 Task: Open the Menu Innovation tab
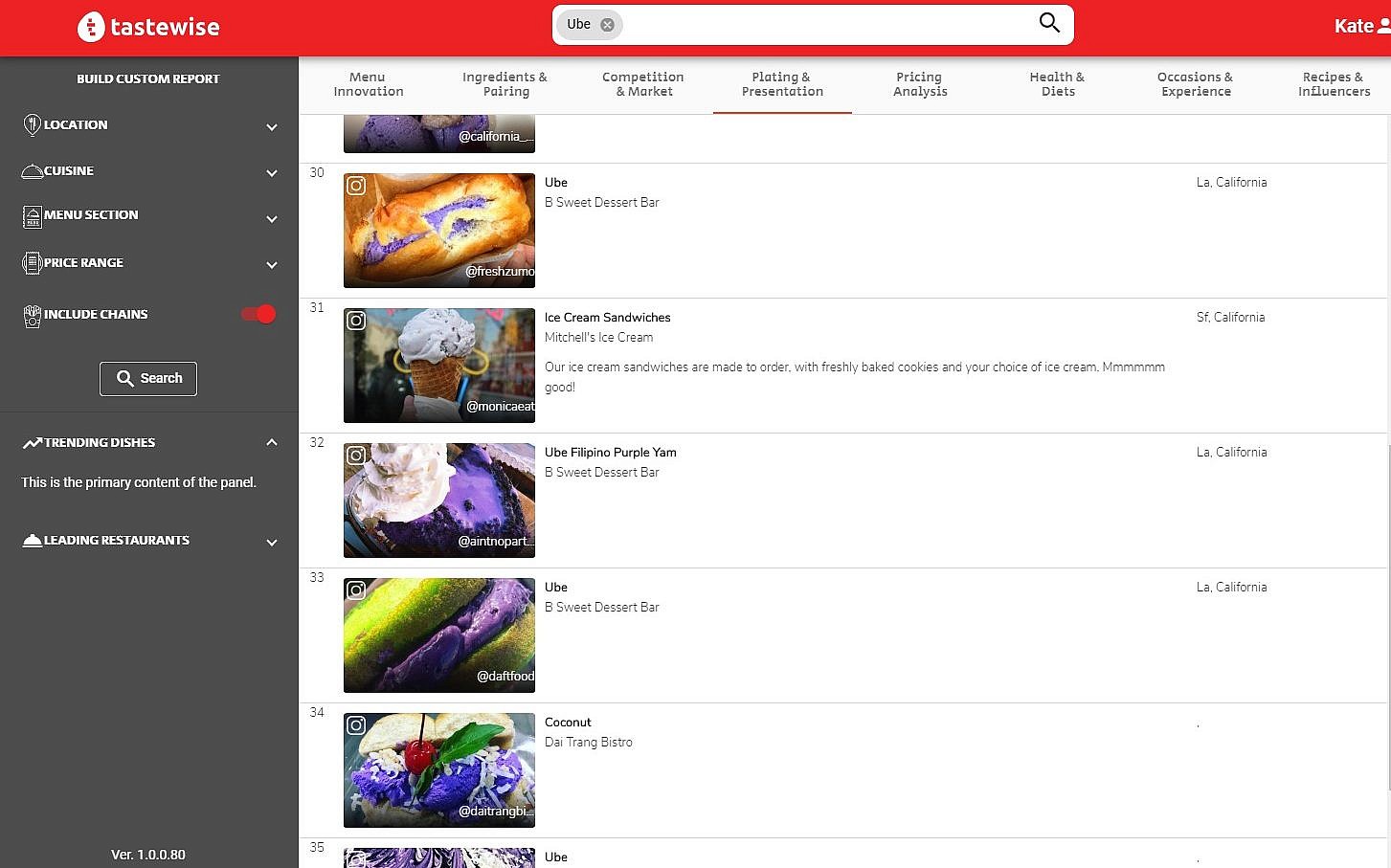coord(369,84)
